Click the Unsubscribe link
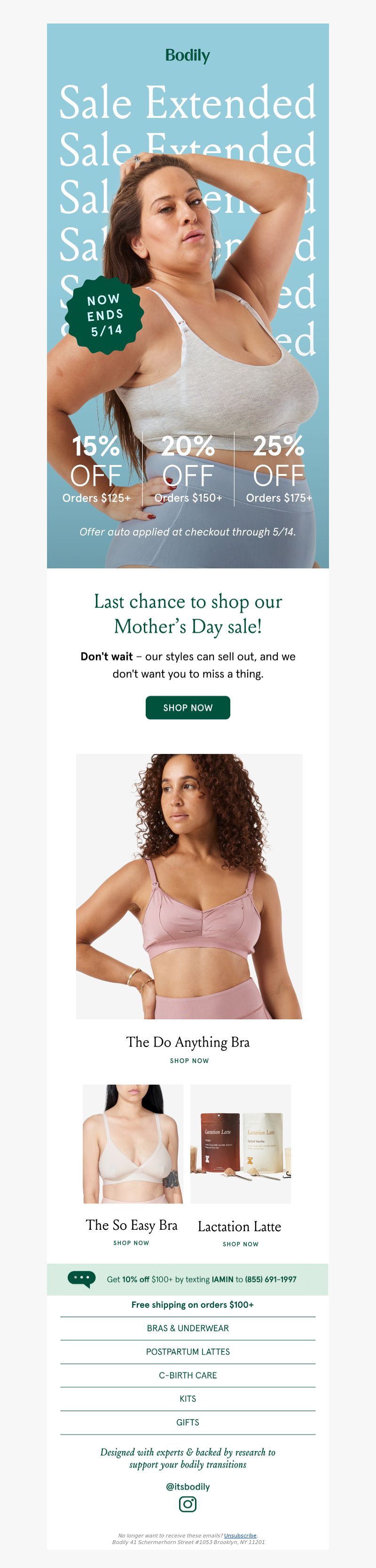This screenshot has width=376, height=1568. (240, 1536)
